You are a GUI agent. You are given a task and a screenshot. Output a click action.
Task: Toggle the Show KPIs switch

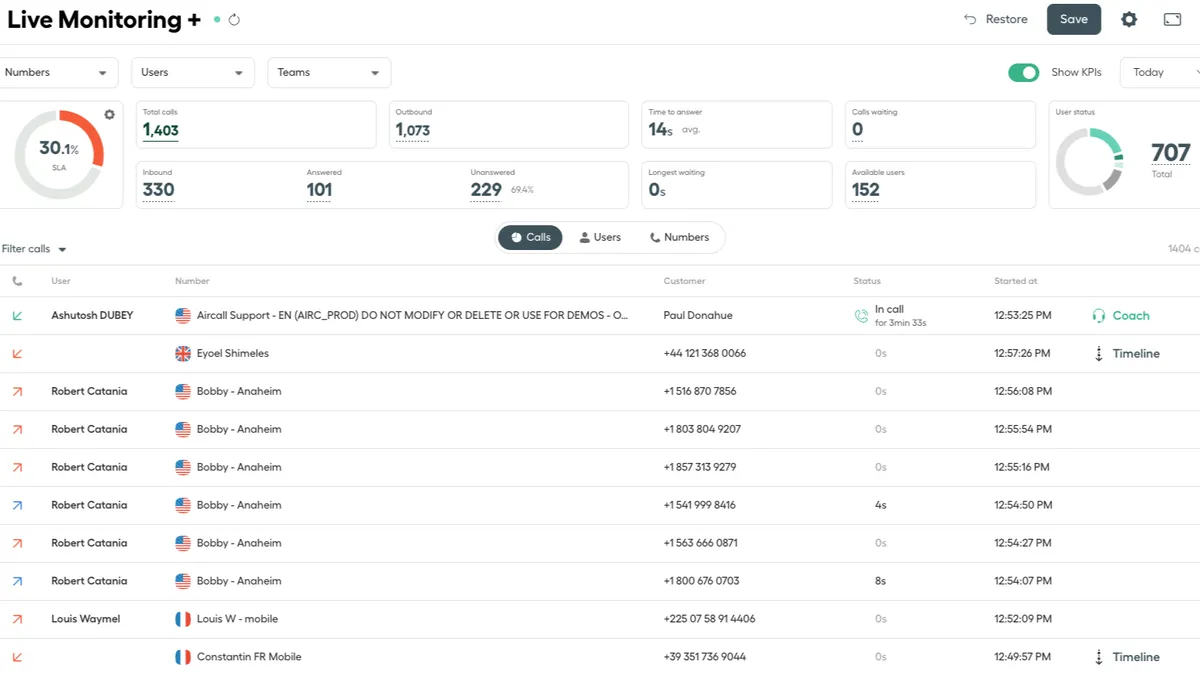pyautogui.click(x=1023, y=72)
